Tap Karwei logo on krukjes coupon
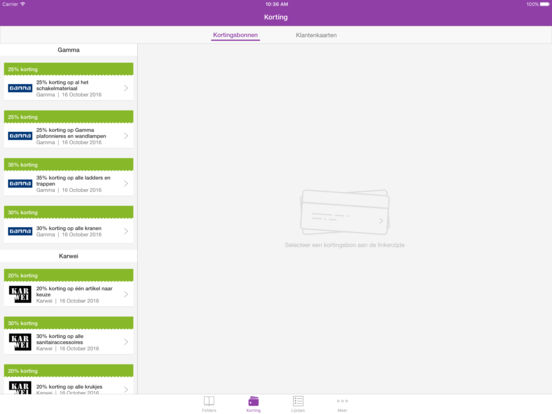 pos(20,388)
